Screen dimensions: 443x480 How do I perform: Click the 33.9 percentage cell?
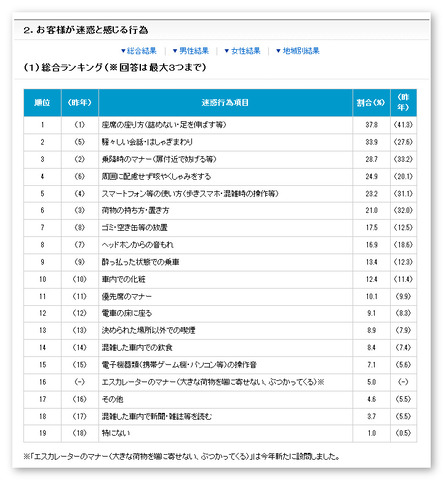[x=371, y=142]
